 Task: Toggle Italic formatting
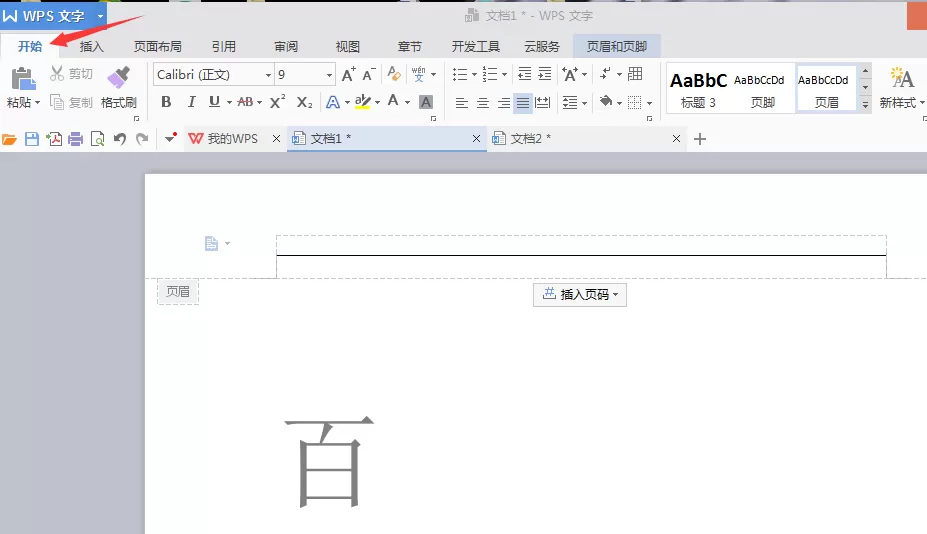(x=191, y=102)
